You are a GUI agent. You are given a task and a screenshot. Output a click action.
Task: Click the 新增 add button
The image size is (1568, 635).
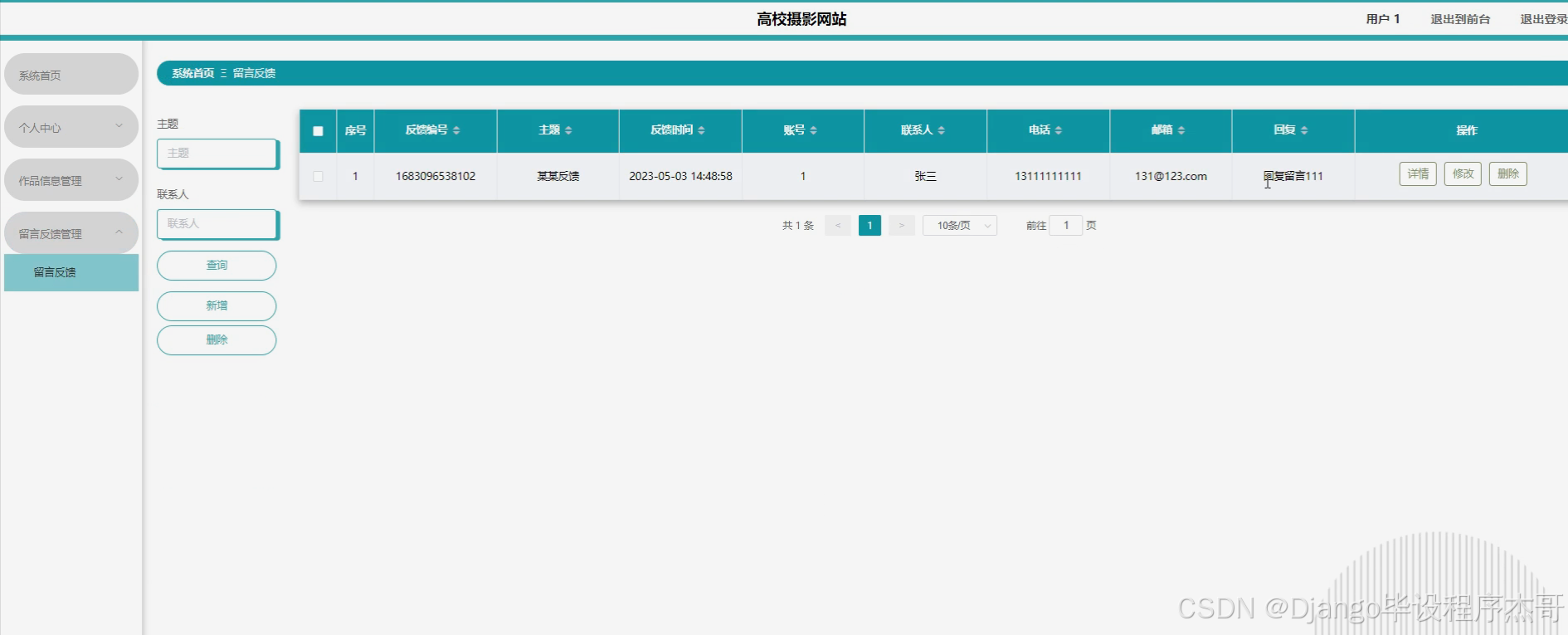(217, 306)
